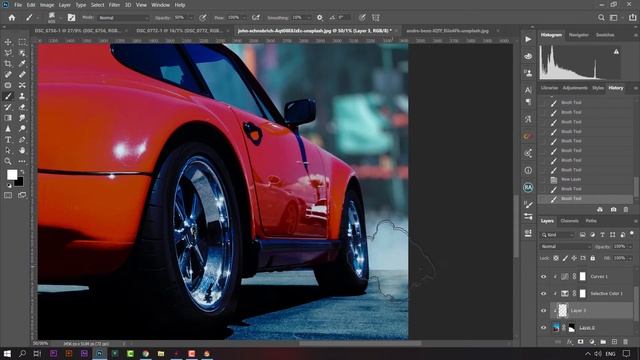Screen dimensions: 640x360
Task: Hide the Curves 1 layer
Action: (x=543, y=277)
